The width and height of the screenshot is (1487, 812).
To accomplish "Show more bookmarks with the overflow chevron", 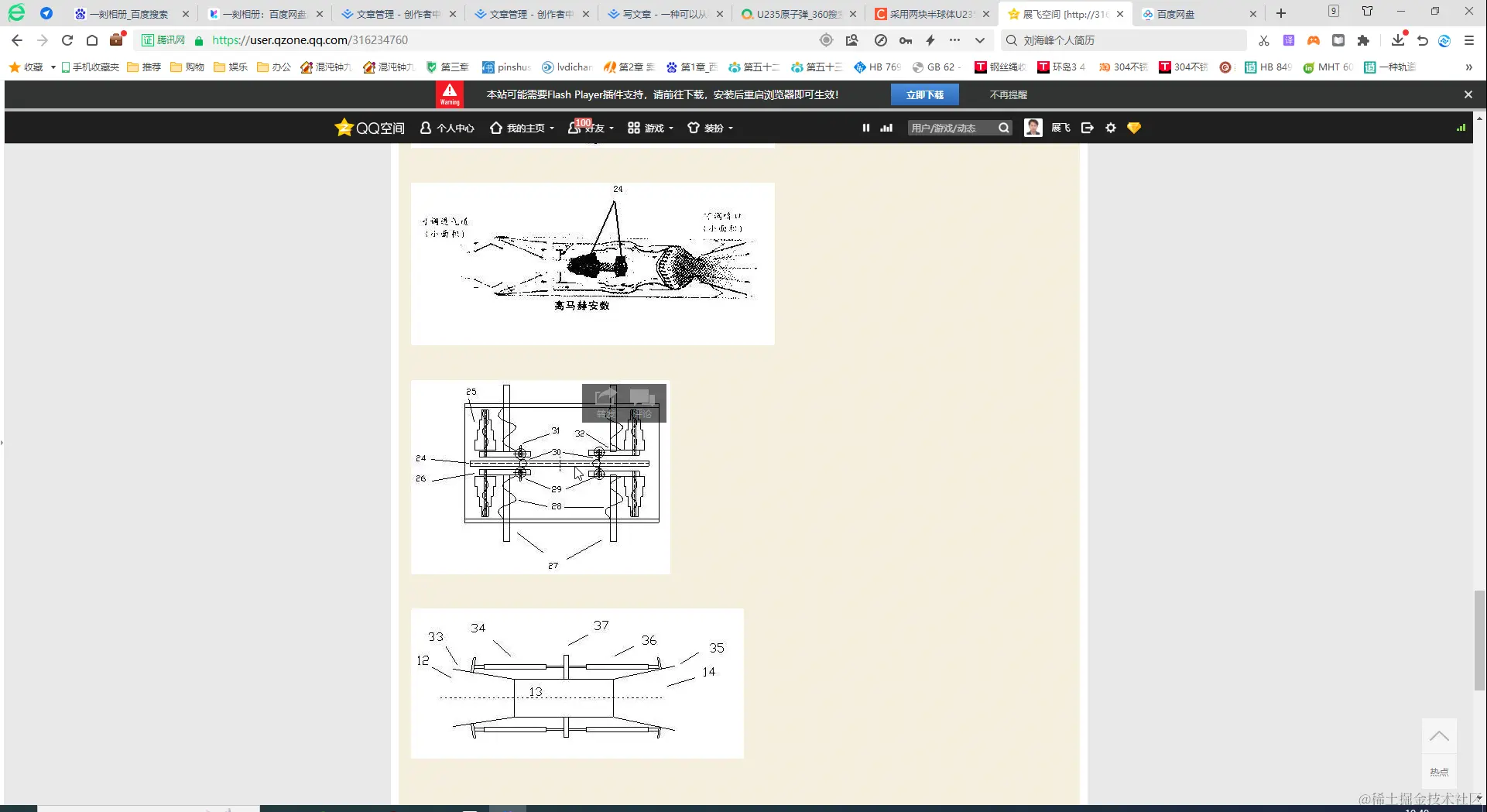I will click(1468, 67).
